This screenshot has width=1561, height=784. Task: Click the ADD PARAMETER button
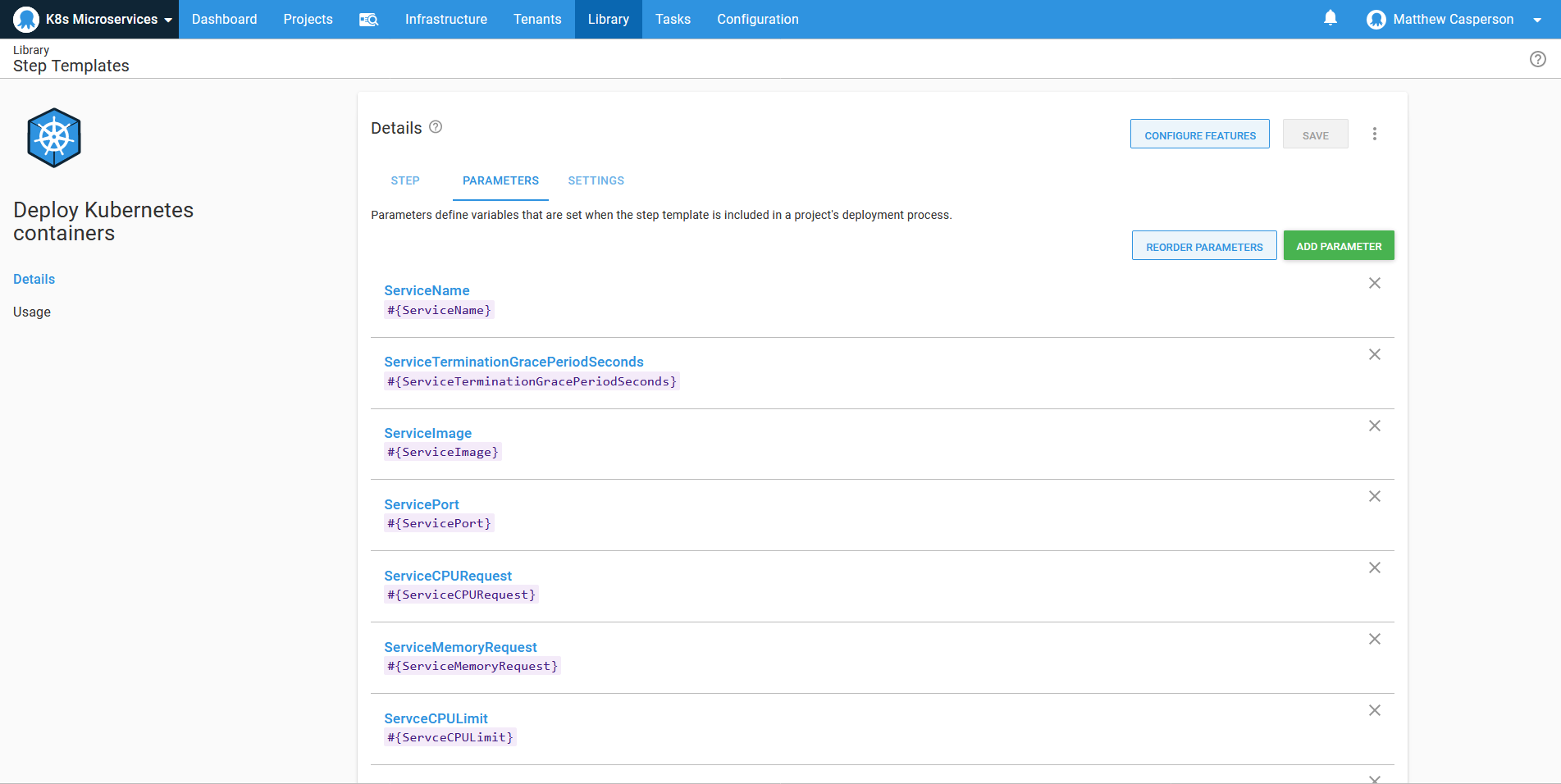(x=1338, y=245)
